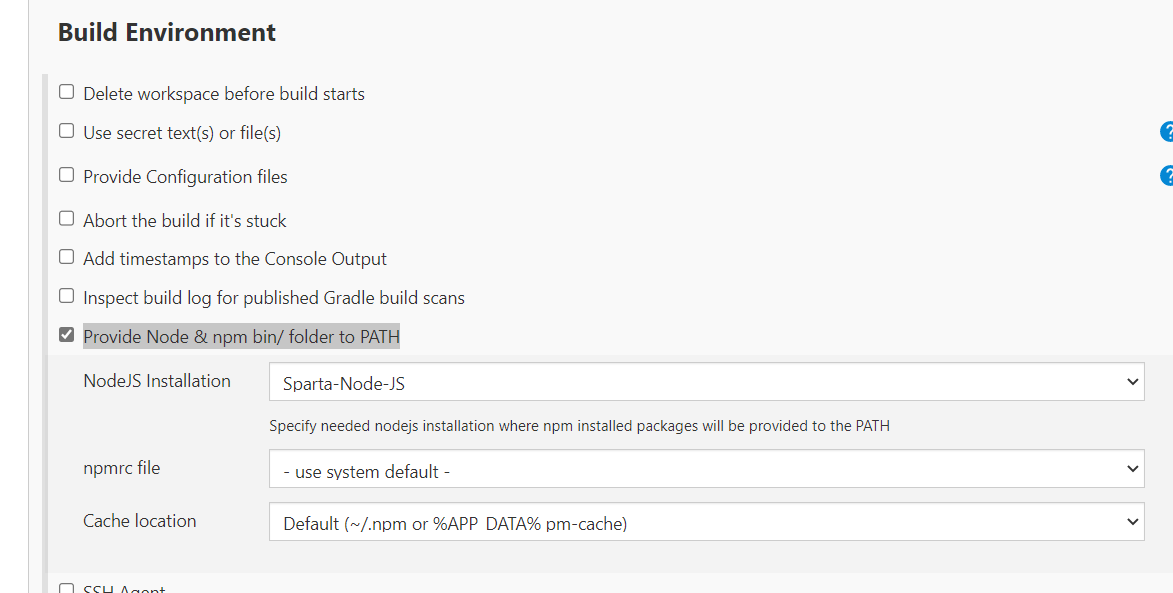The width and height of the screenshot is (1173, 593).
Task: Check "Inspect build log for published Gradle build scans"
Action: pyautogui.click(x=66, y=295)
